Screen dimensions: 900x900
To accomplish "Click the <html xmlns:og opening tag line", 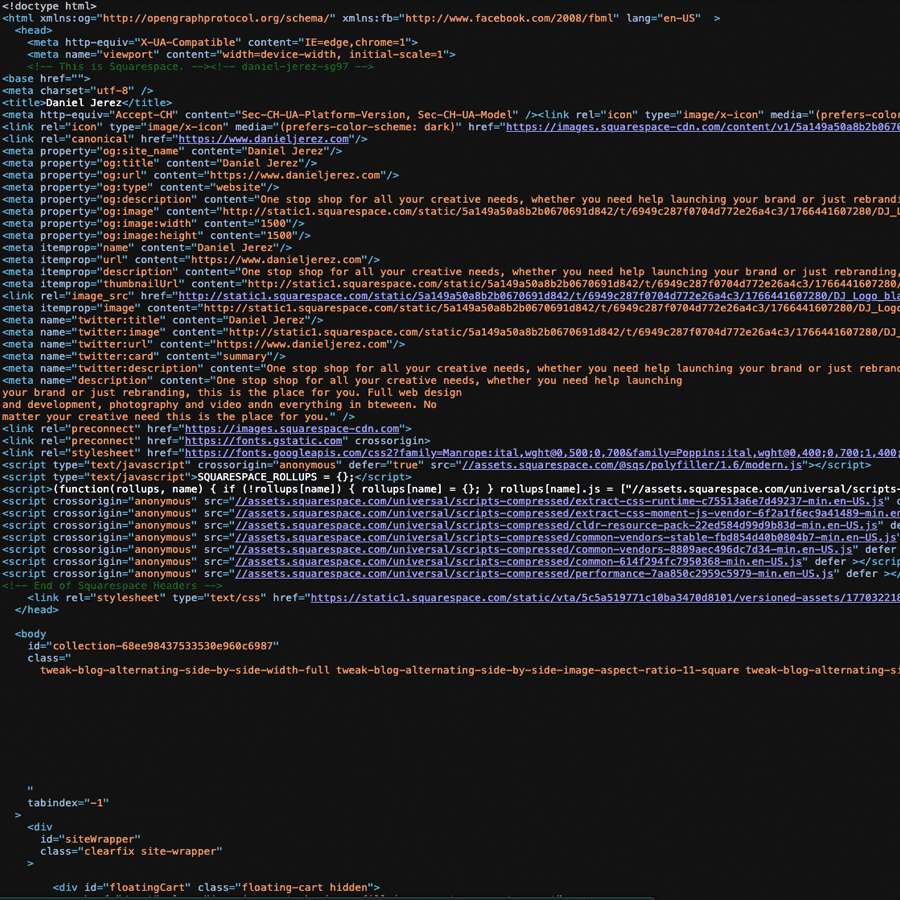I will (361, 18).
